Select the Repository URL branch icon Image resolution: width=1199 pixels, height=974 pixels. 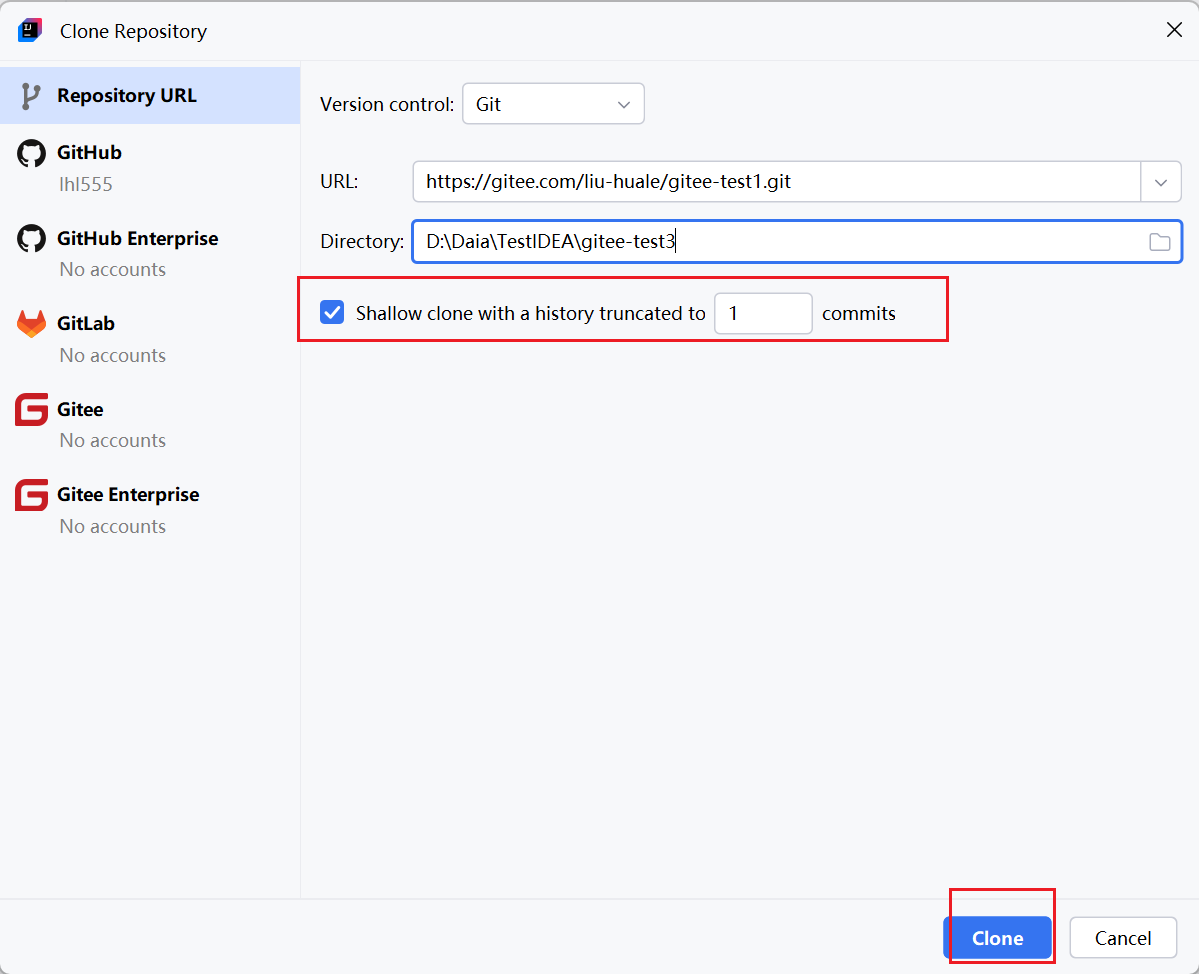point(31,96)
